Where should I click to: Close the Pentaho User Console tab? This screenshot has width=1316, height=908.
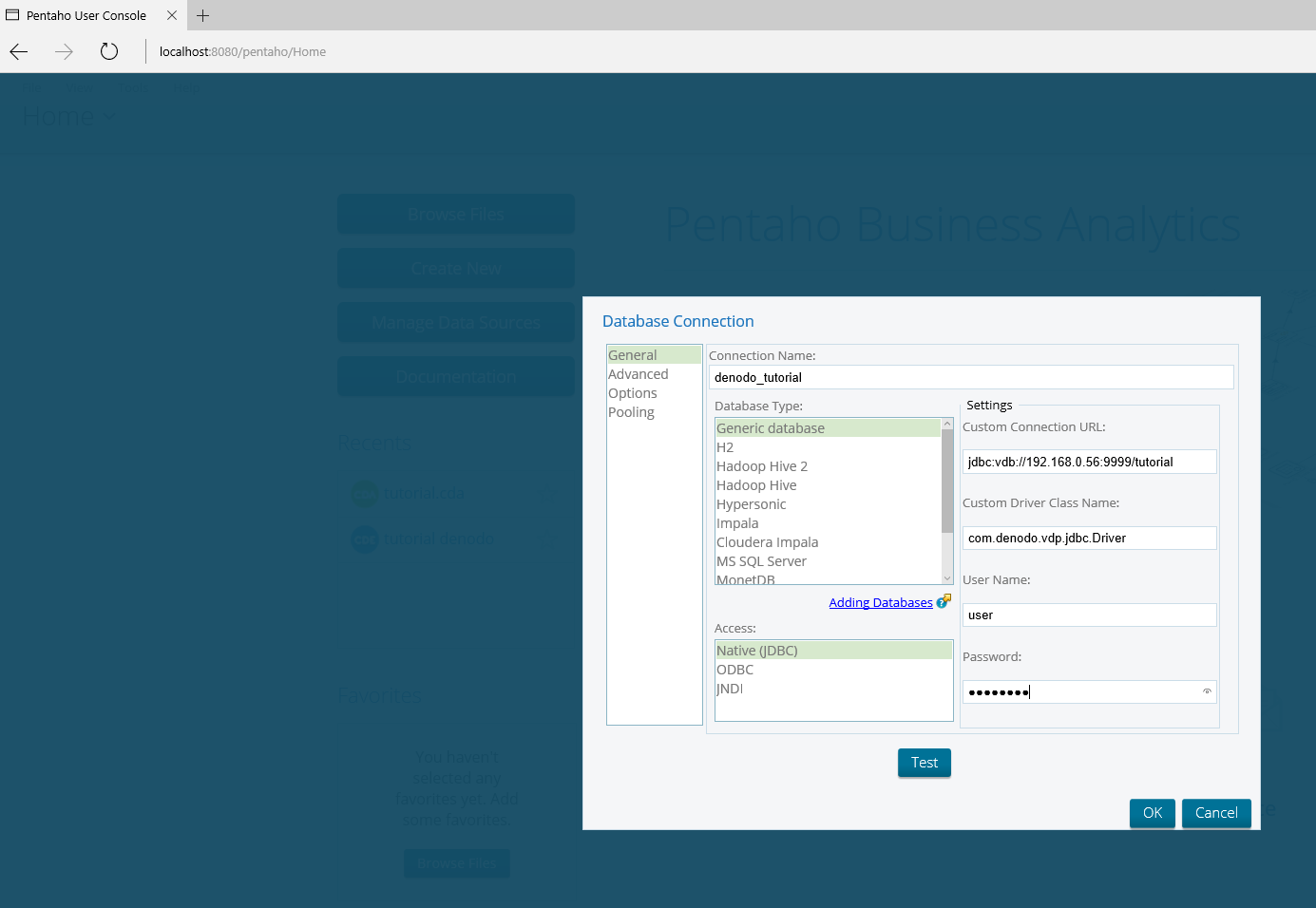172,15
